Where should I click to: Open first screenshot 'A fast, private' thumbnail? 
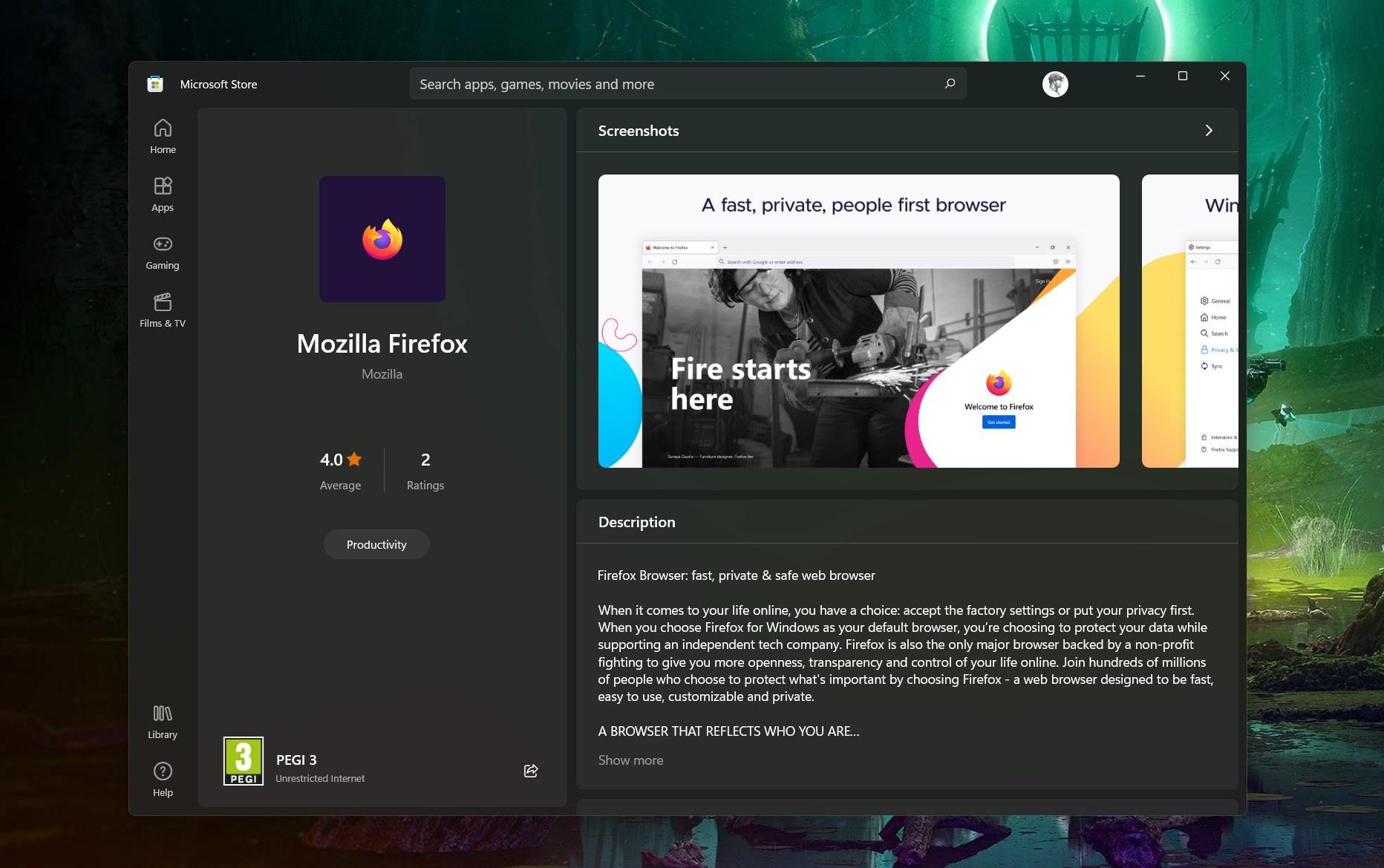pyautogui.click(x=859, y=321)
